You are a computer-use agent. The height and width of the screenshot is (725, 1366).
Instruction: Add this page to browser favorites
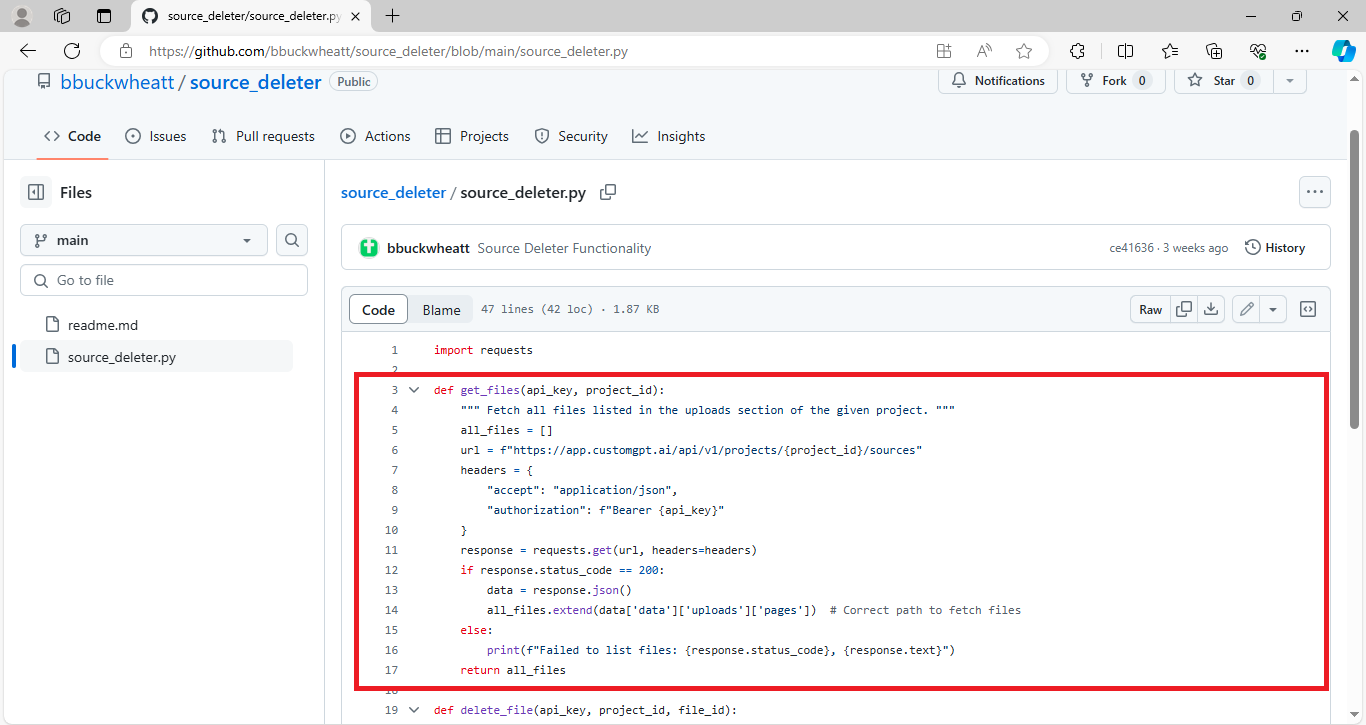pos(1025,50)
